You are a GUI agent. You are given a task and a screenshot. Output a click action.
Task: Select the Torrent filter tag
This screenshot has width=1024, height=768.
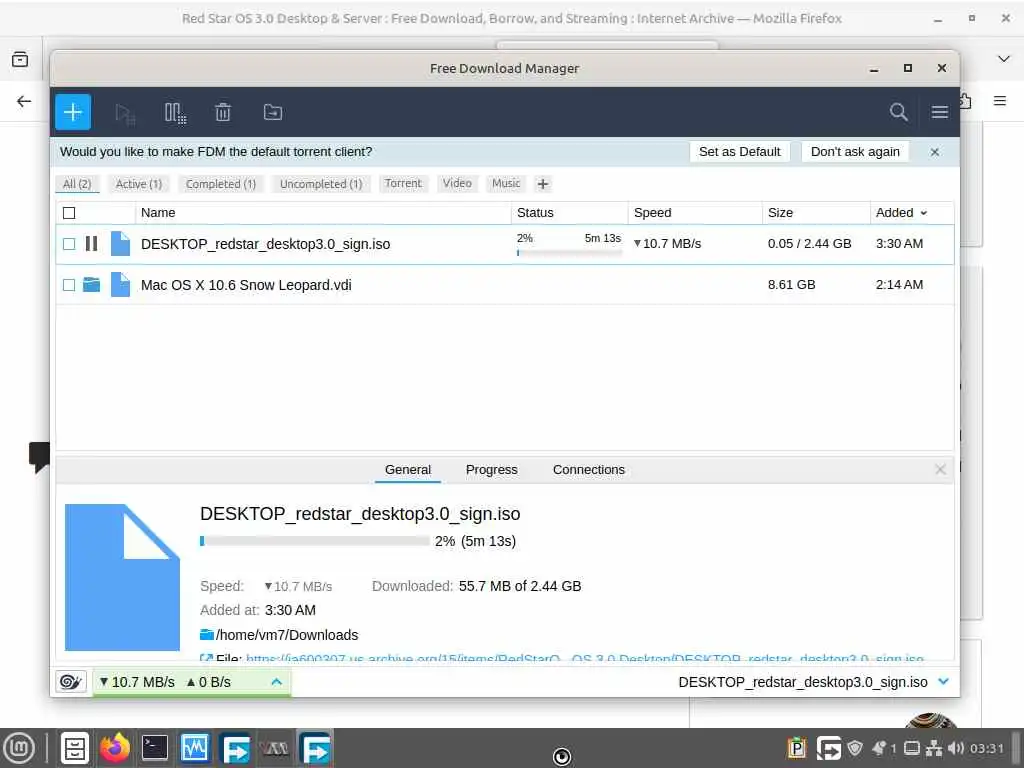point(403,184)
